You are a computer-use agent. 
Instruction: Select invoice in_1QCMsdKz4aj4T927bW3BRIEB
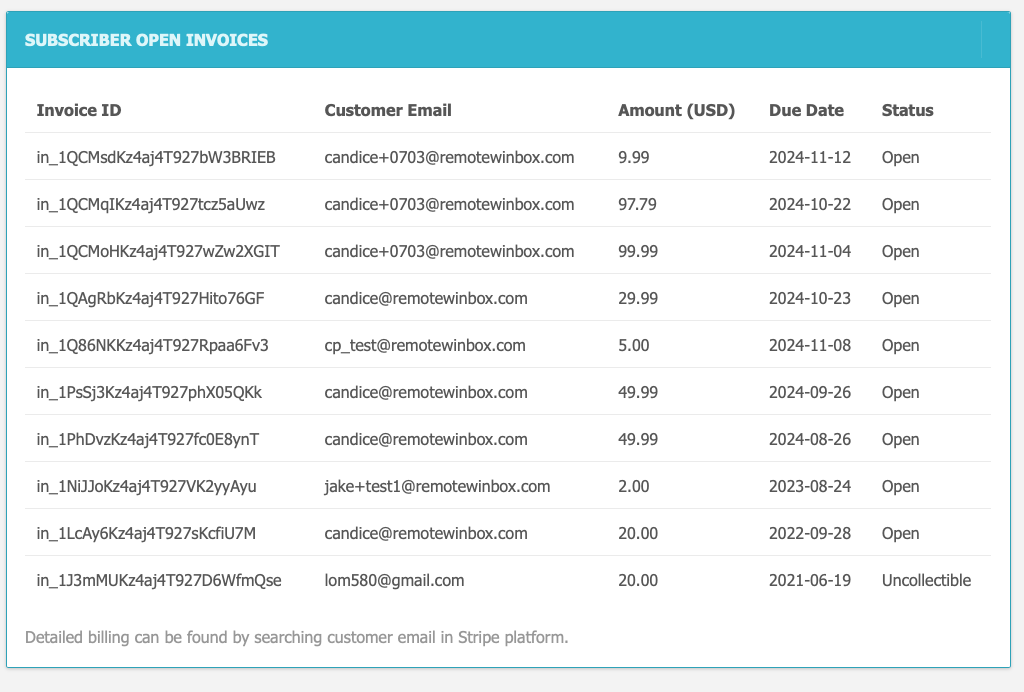click(154, 157)
